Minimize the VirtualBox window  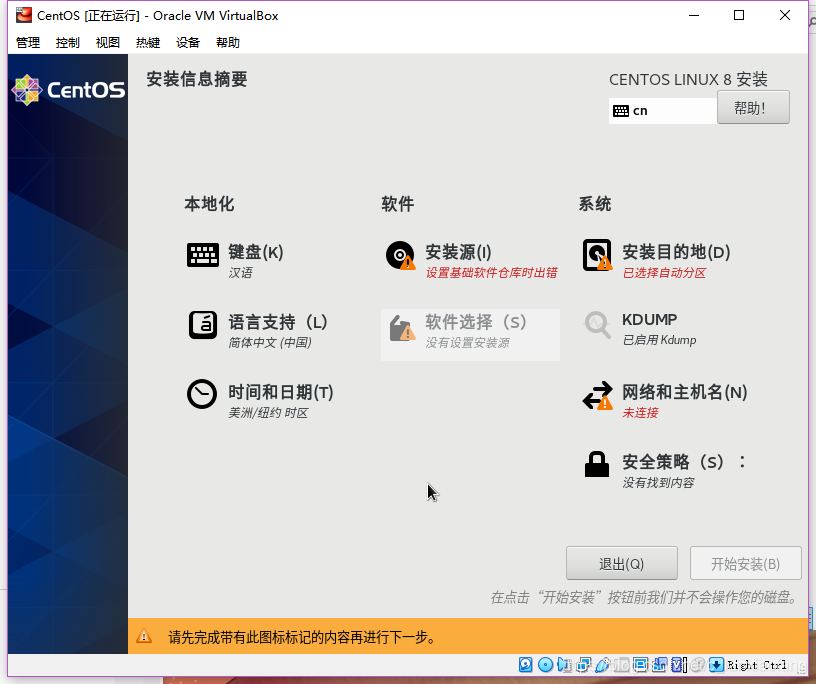694,16
